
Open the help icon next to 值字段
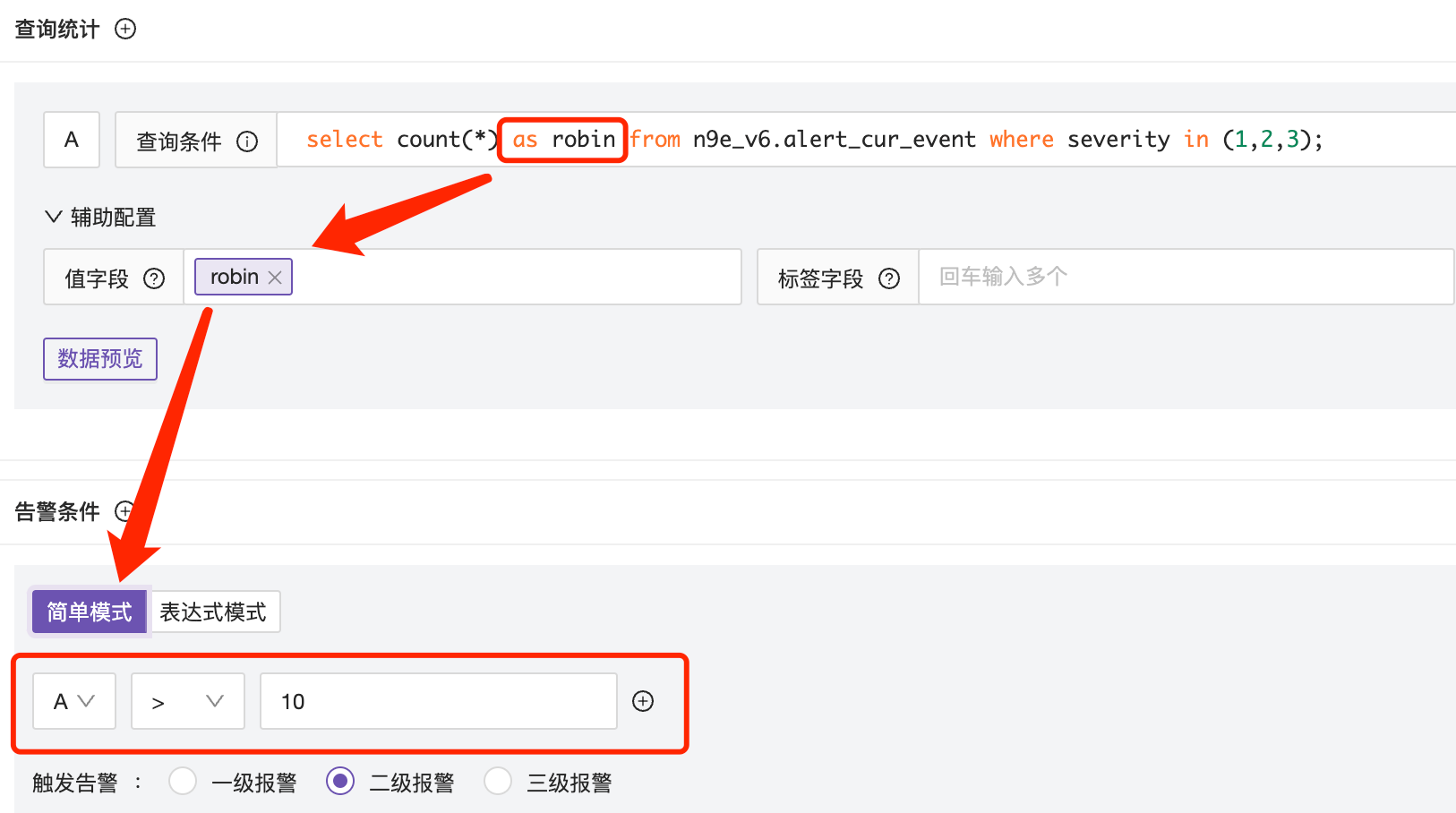pos(154,278)
